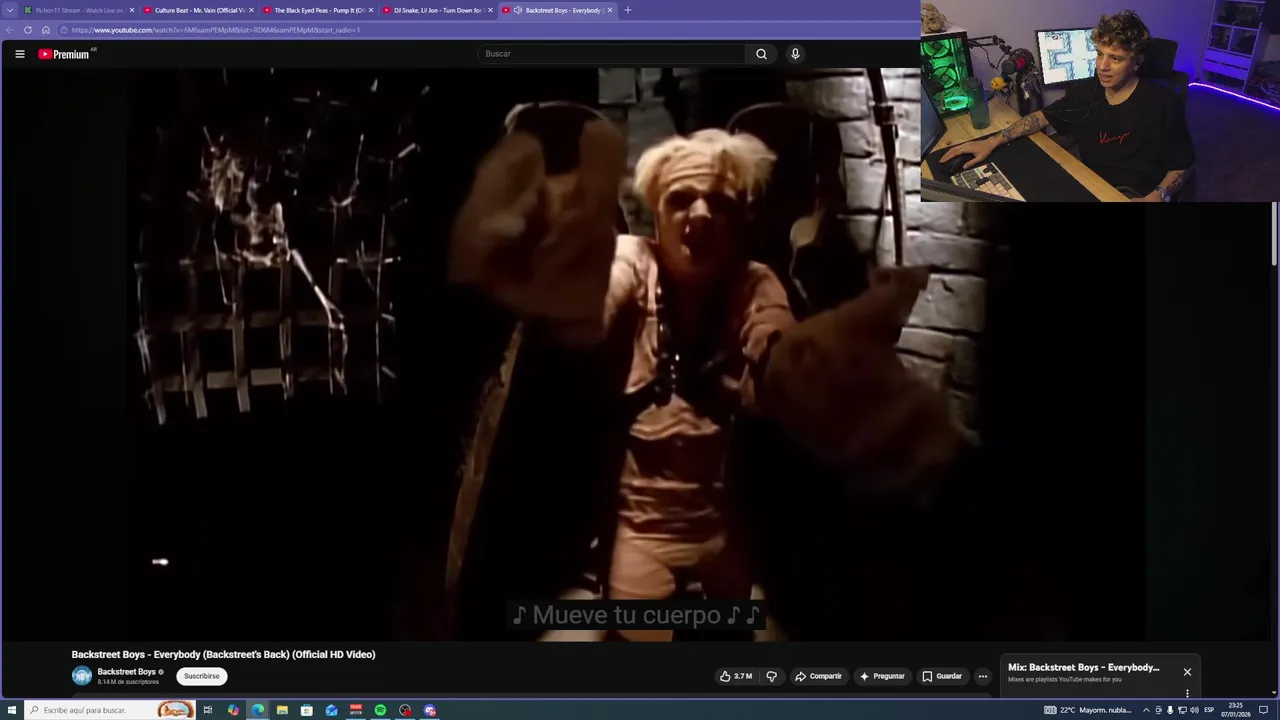Open File Explorer from the taskbar
This screenshot has height=720, width=1280.
(x=282, y=710)
